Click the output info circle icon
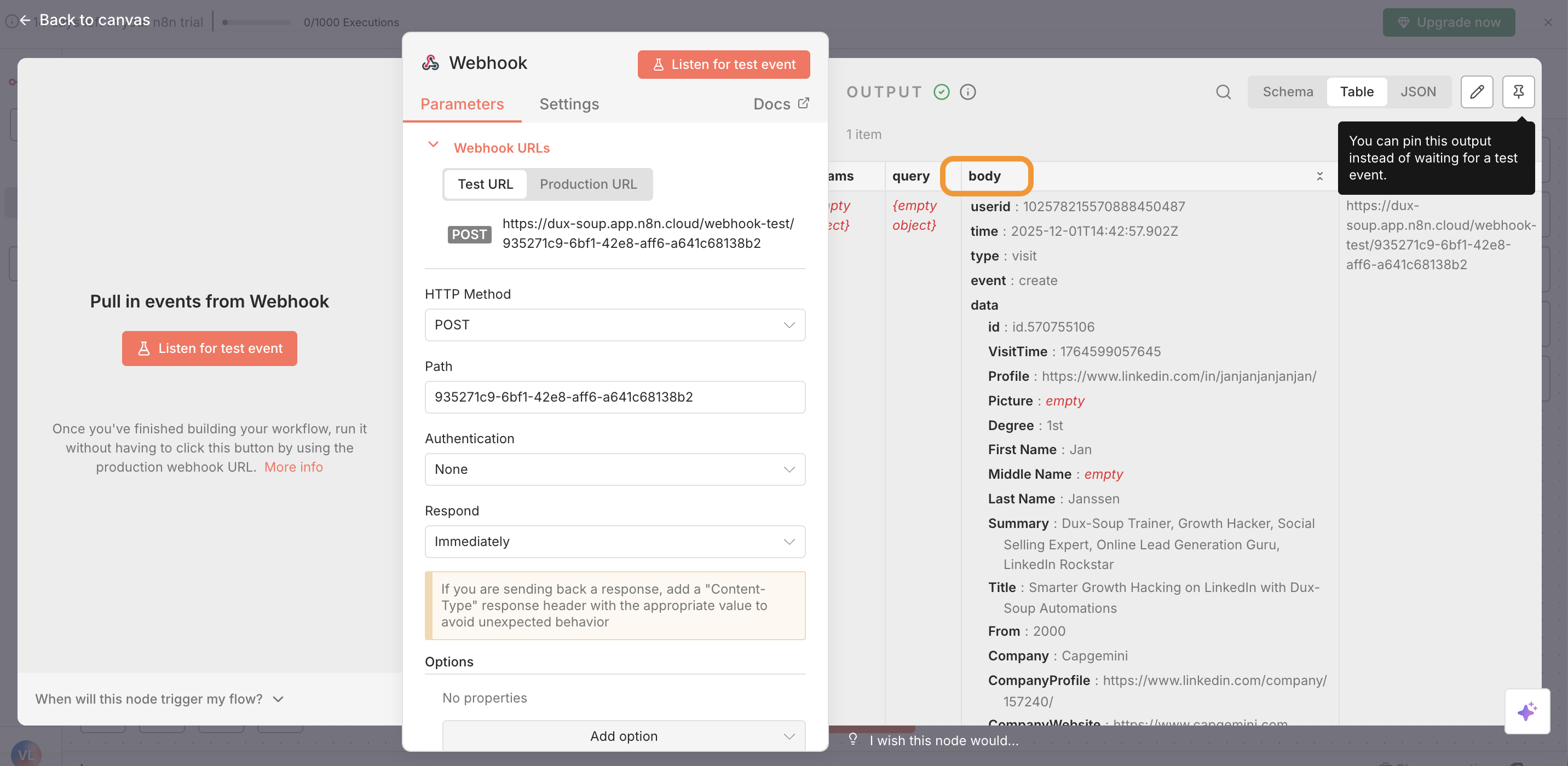1568x766 pixels. pyautogui.click(x=967, y=92)
